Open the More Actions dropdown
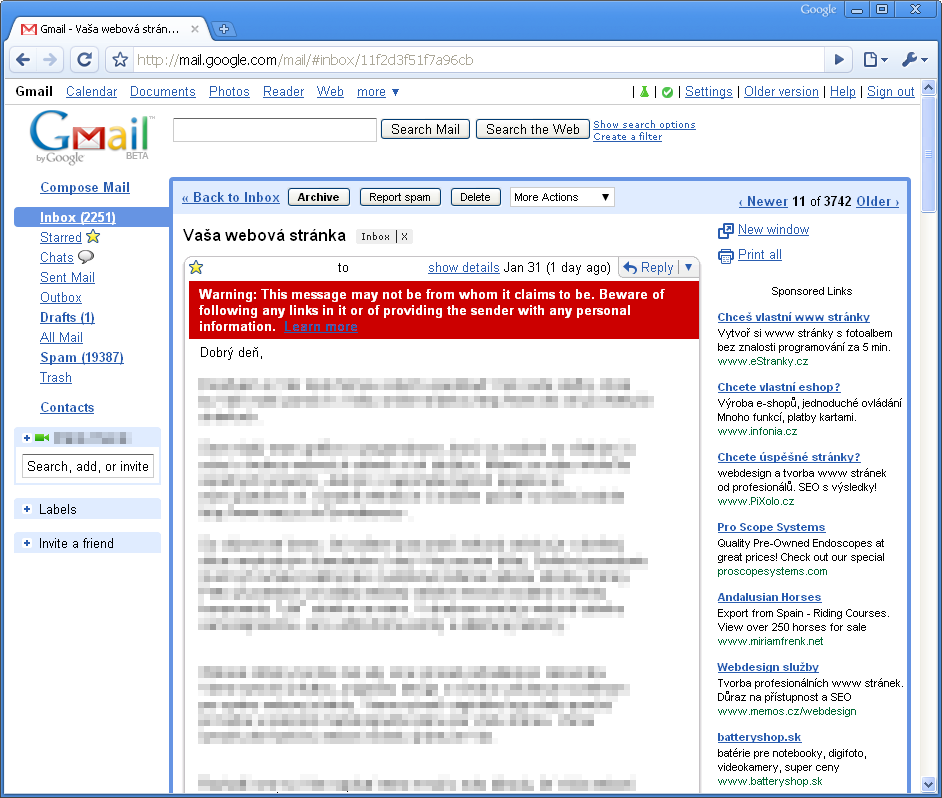 [x=562, y=197]
